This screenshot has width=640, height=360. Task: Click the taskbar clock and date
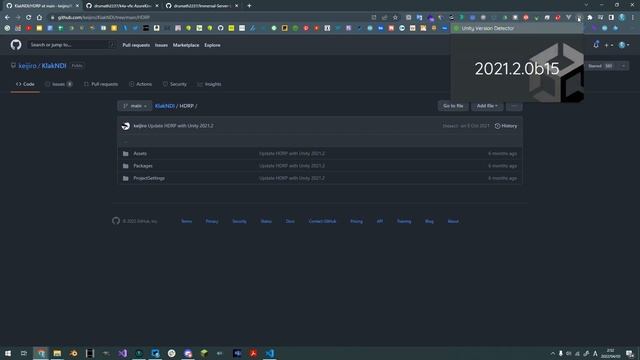610,353
